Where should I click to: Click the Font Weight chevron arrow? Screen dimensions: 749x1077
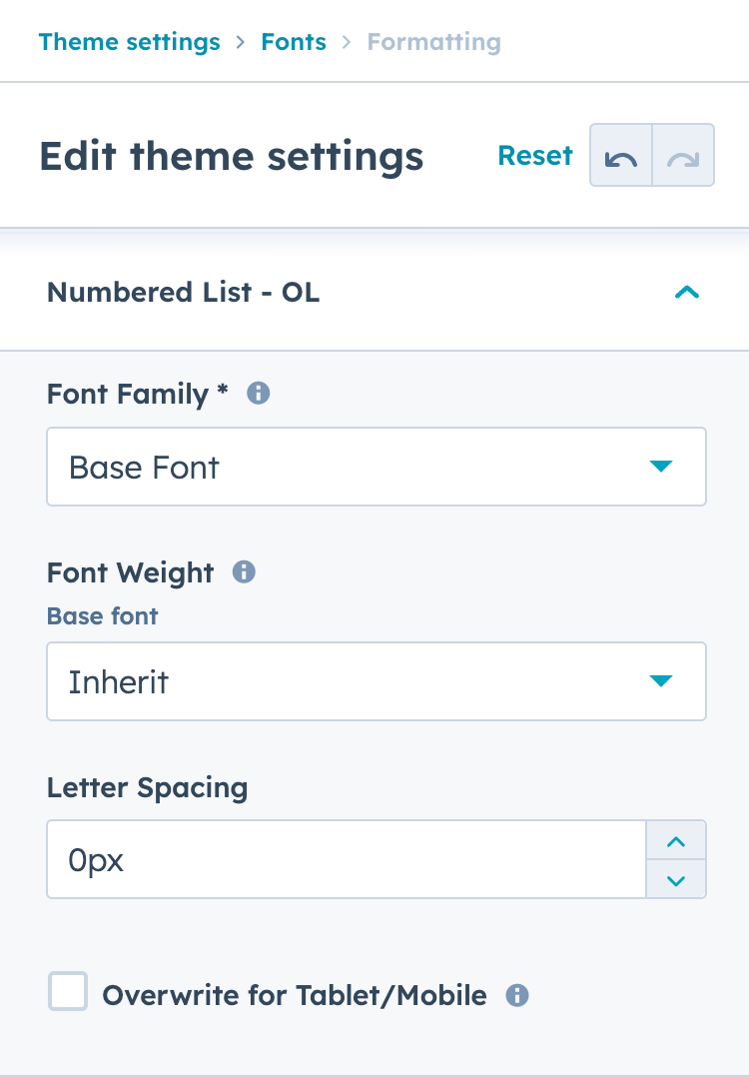pyautogui.click(x=660, y=681)
